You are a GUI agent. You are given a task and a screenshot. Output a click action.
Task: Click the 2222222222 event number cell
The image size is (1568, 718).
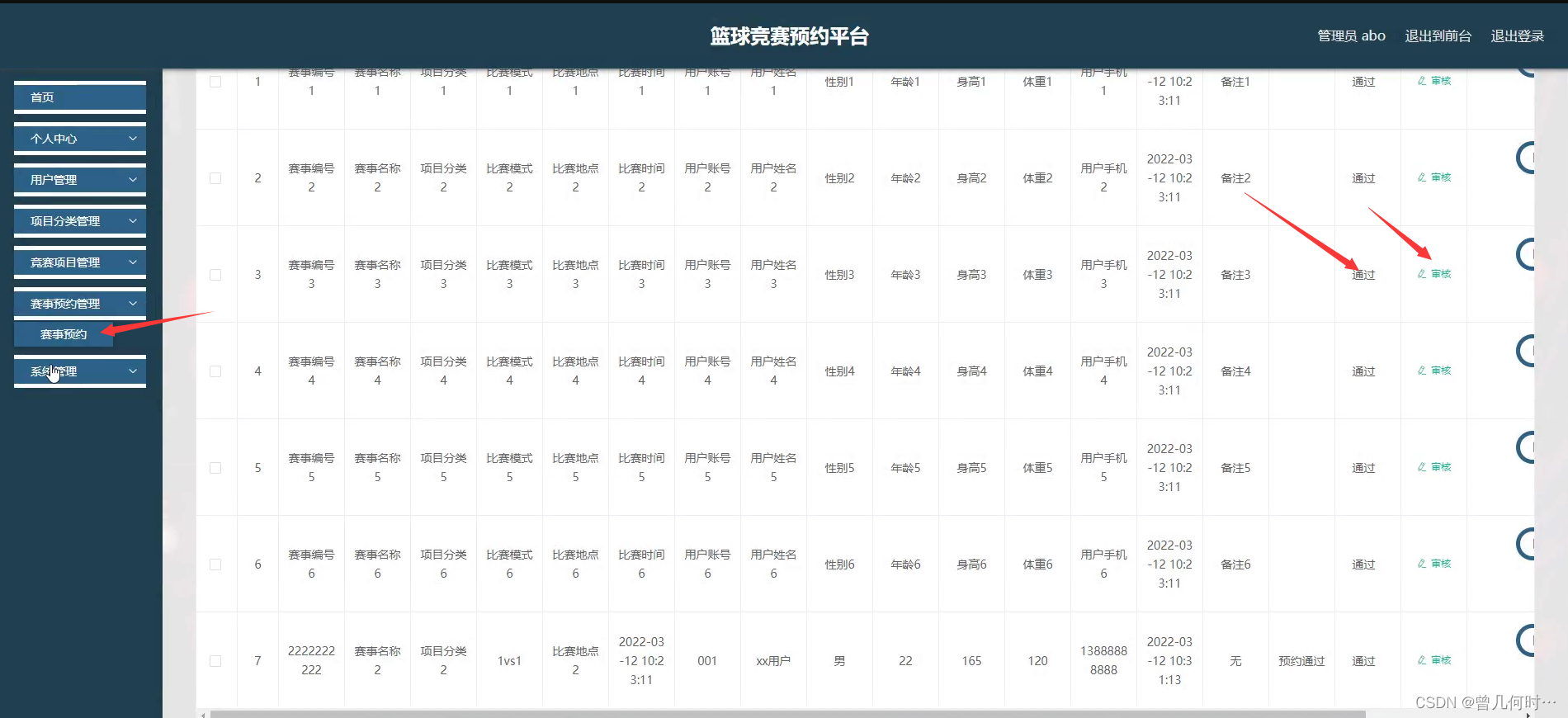(311, 660)
